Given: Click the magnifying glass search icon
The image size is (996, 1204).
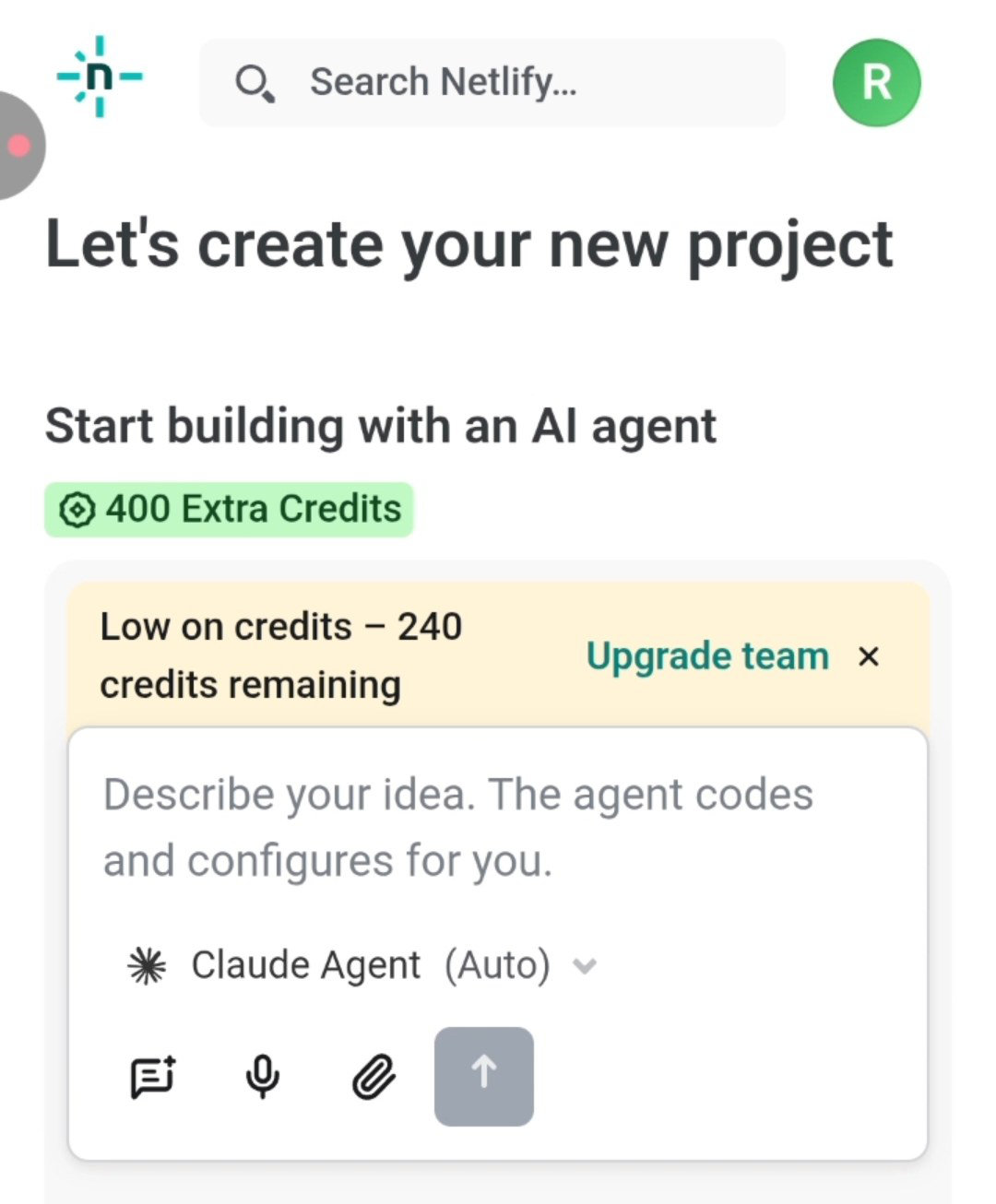Looking at the screenshot, I should coord(254,83).
